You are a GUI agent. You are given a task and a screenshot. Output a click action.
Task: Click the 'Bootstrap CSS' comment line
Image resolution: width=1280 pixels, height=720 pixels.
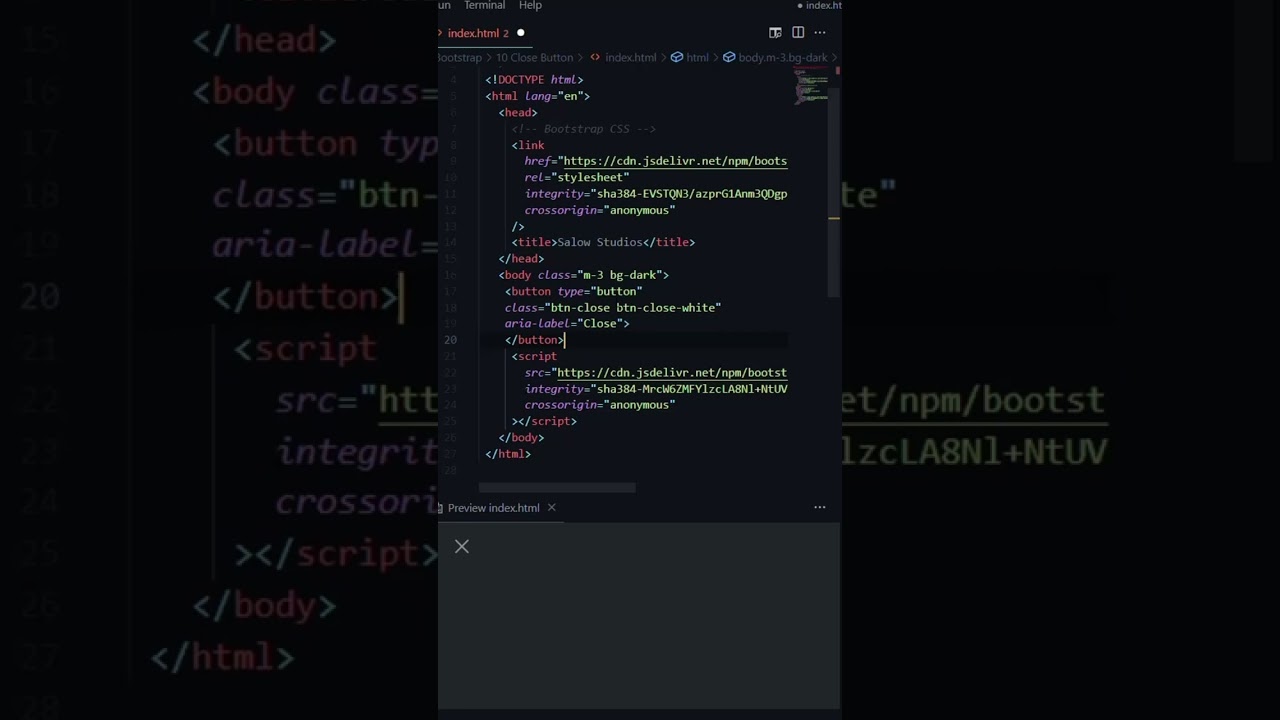[584, 129]
